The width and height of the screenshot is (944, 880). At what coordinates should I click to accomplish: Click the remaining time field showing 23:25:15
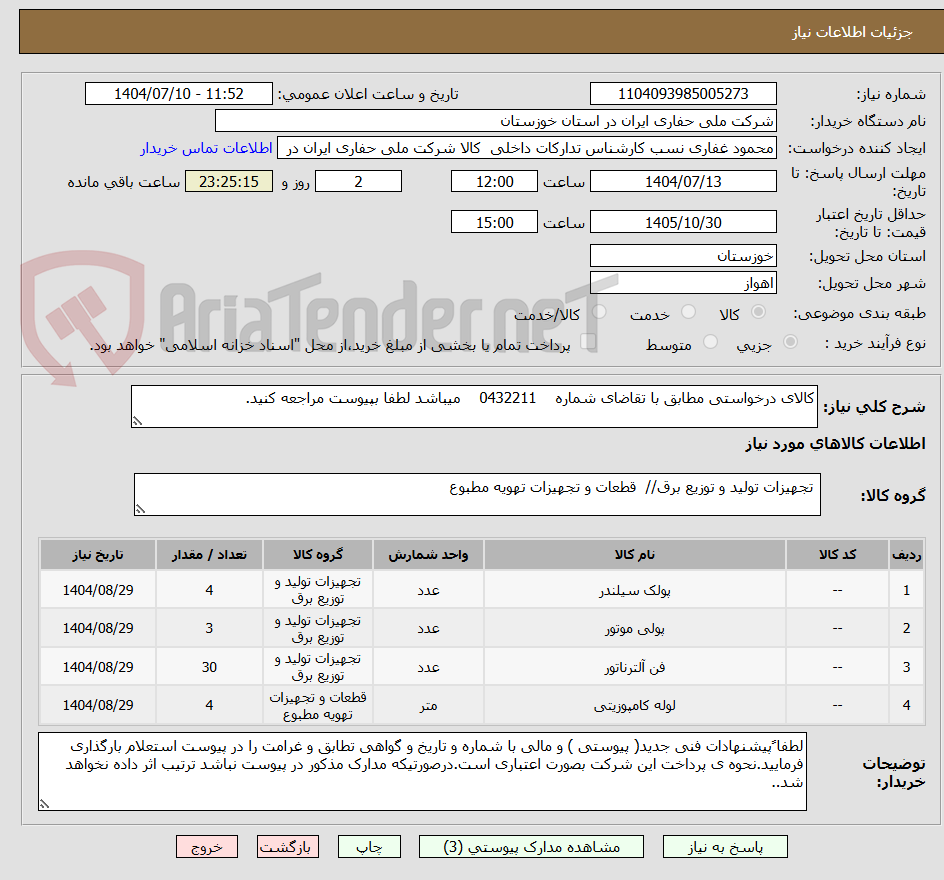[x=228, y=181]
